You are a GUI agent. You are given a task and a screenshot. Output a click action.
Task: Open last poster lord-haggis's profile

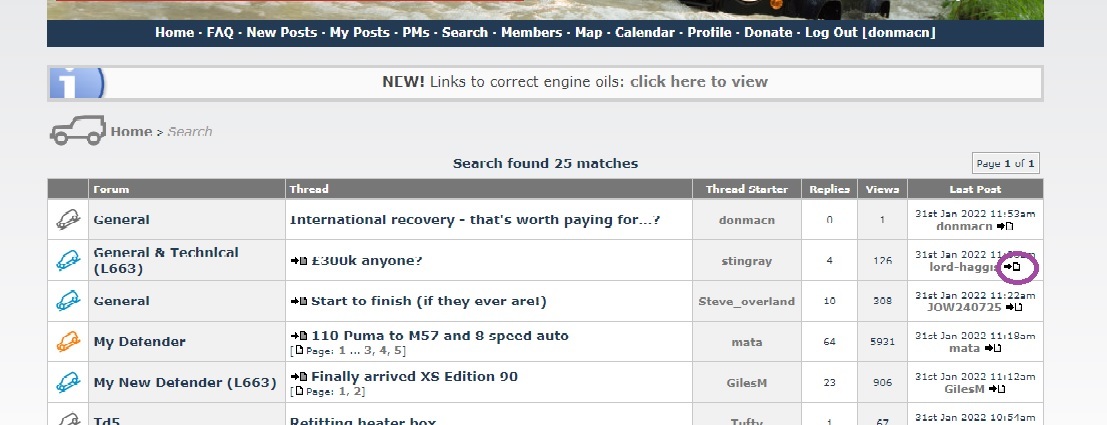pyautogui.click(x=964, y=268)
